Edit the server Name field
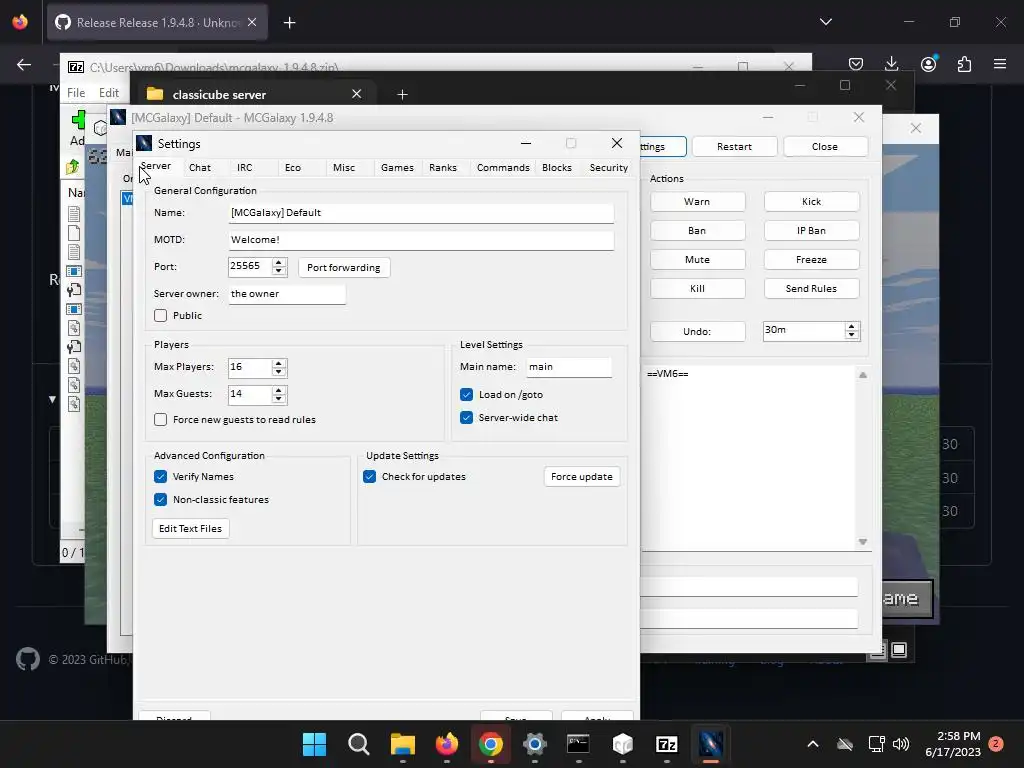Image resolution: width=1024 pixels, height=768 pixels. click(x=421, y=213)
